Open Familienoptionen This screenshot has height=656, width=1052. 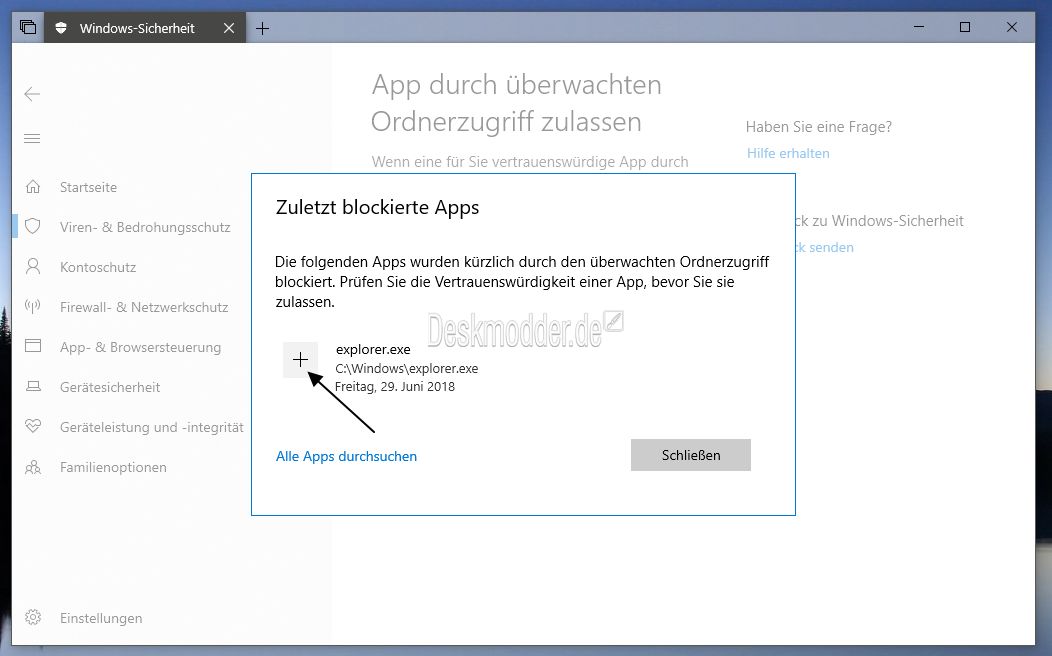113,468
